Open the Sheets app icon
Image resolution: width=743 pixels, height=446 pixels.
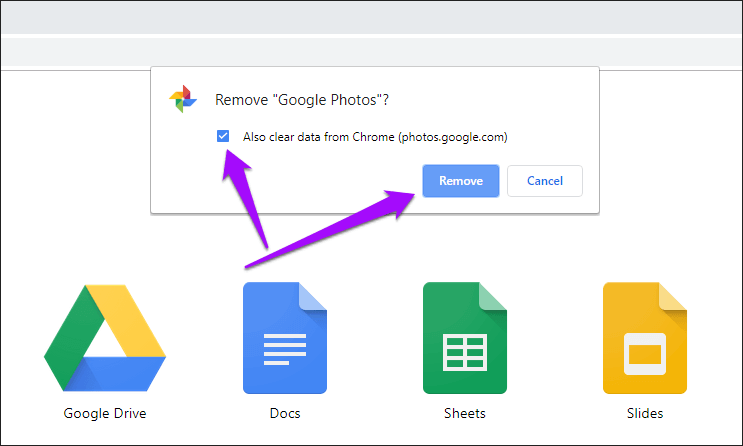click(465, 338)
